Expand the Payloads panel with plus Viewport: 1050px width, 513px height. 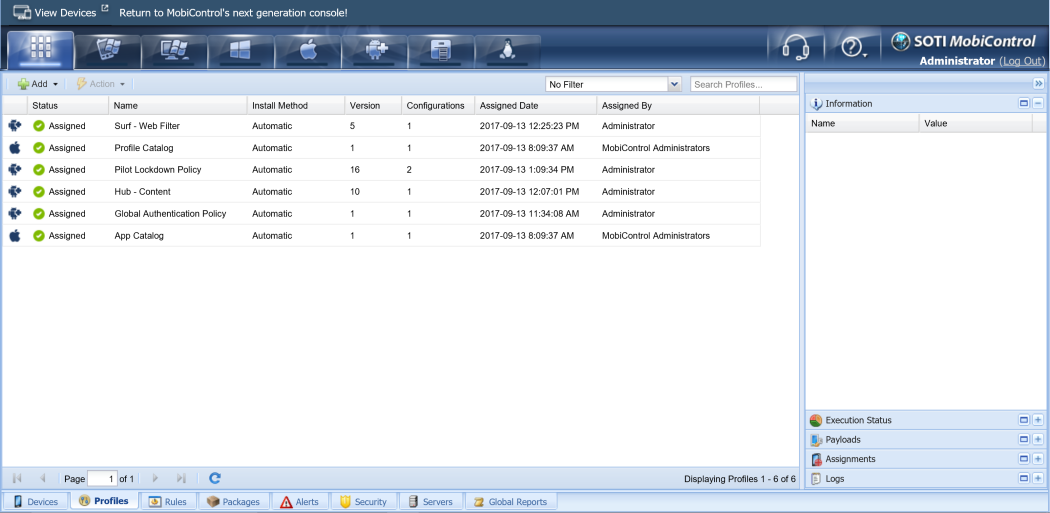click(1038, 440)
